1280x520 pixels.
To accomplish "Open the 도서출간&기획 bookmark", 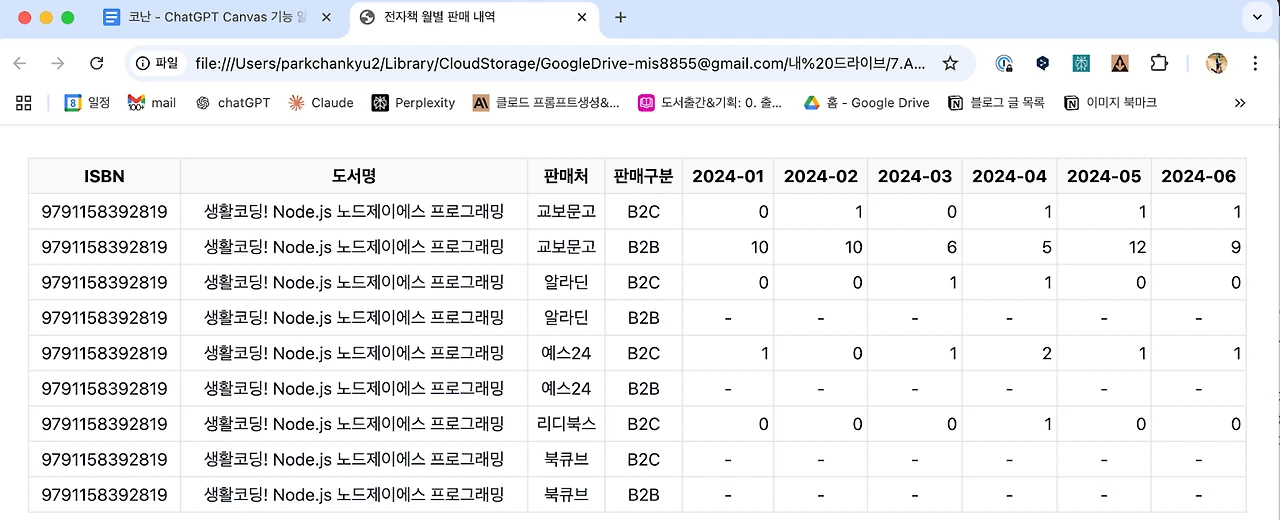I will [711, 103].
